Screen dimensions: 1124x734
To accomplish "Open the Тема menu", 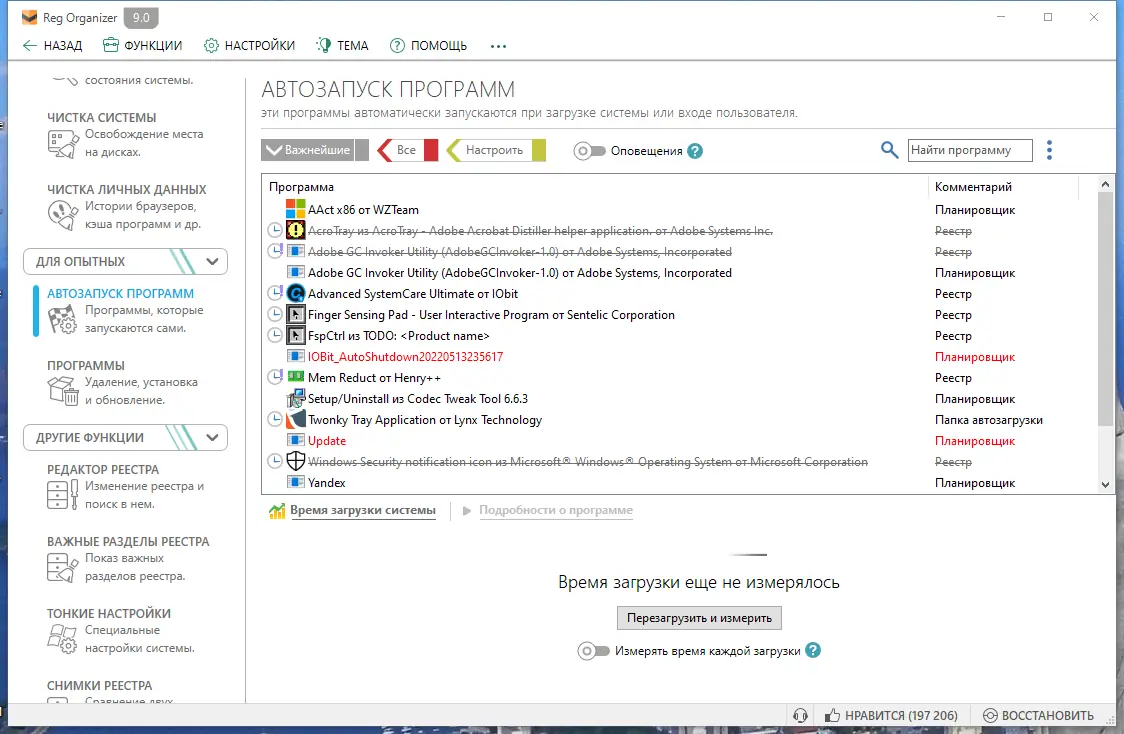I will [342, 45].
